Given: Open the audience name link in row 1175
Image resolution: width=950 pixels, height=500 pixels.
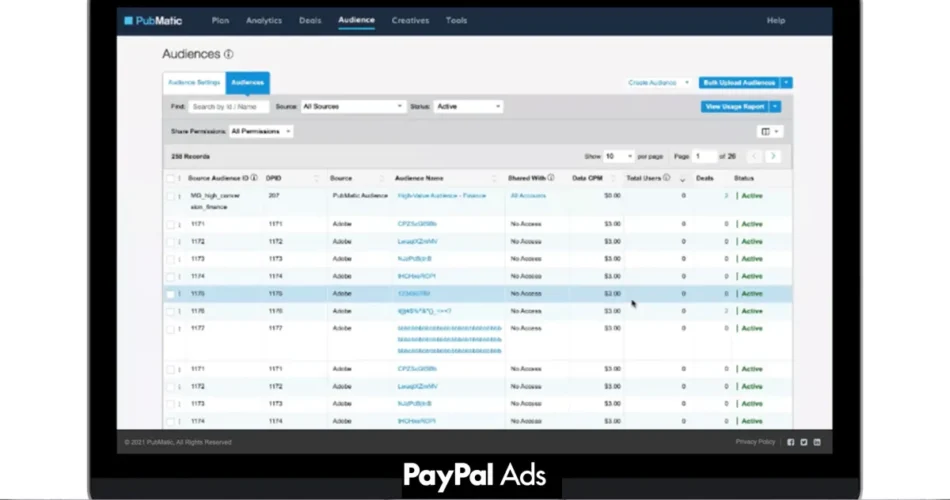Looking at the screenshot, I should tap(414, 294).
